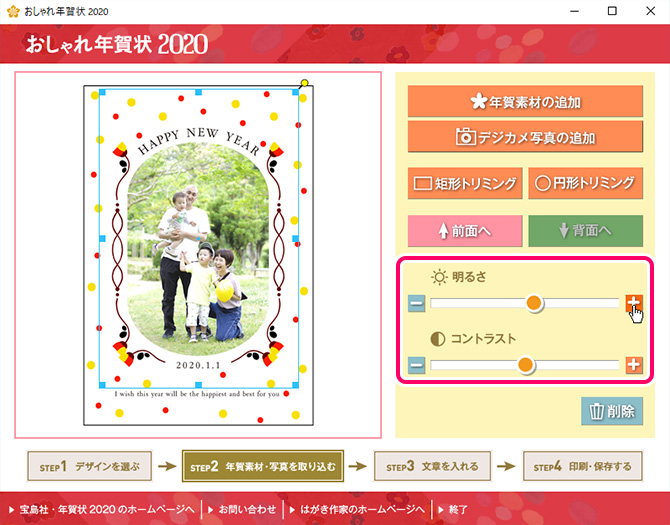670x525 pixels.
Task: Click the brightness plus button
Action: (634, 303)
